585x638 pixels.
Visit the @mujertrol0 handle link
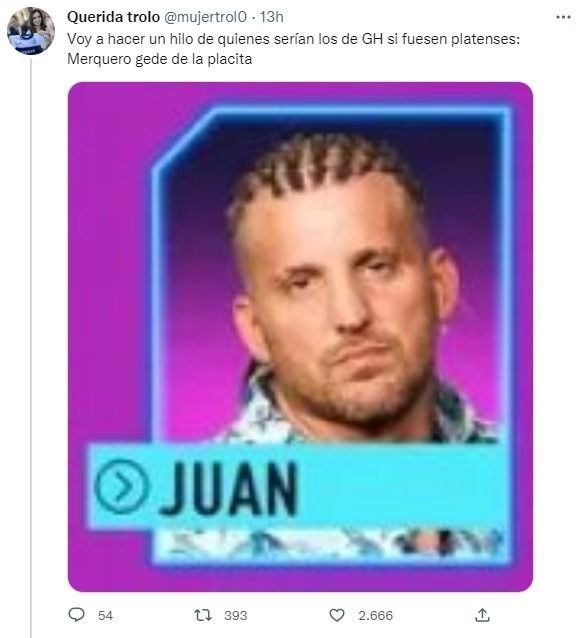coord(205,17)
